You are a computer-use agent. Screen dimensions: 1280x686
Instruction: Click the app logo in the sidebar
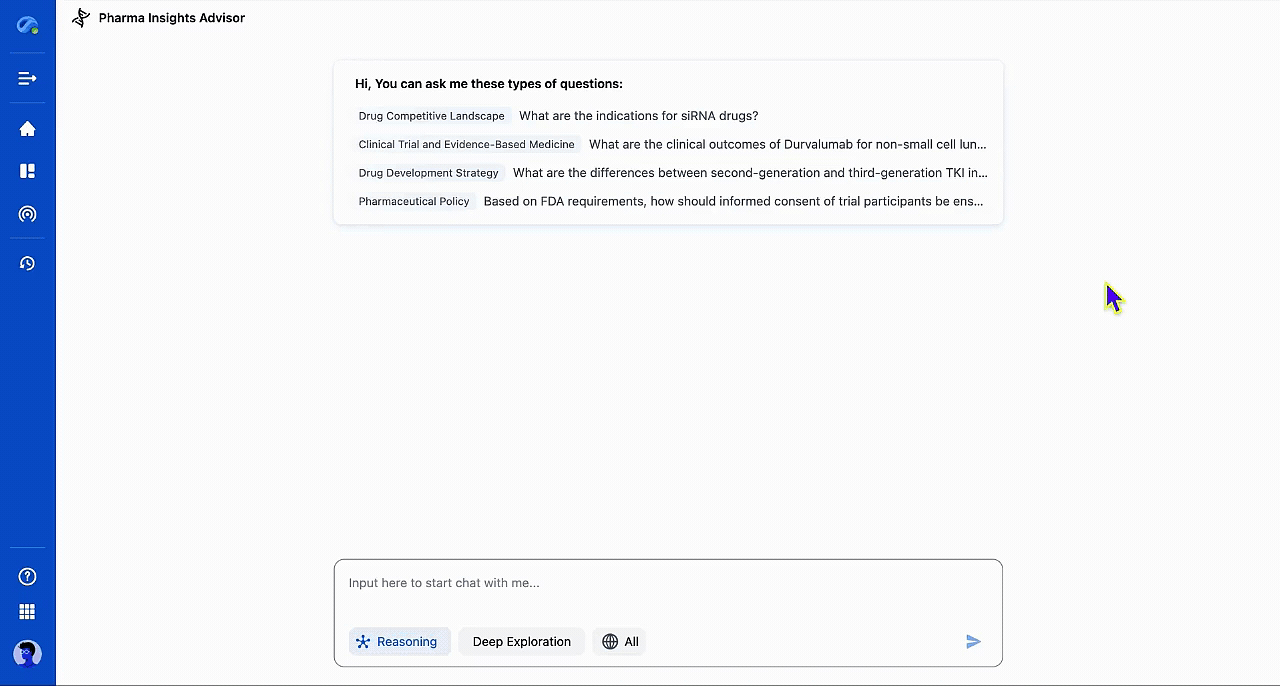coord(27,26)
